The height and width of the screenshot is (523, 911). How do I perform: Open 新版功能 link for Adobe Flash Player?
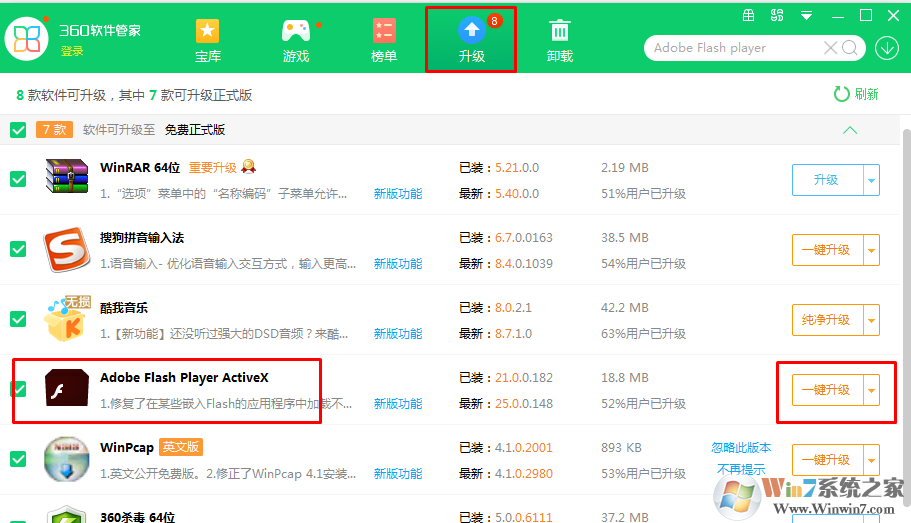(x=398, y=403)
